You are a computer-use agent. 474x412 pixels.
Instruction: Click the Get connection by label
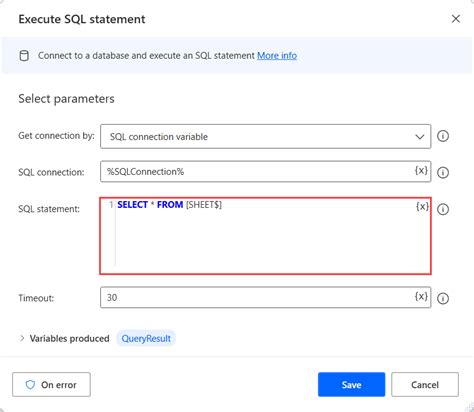coord(56,136)
